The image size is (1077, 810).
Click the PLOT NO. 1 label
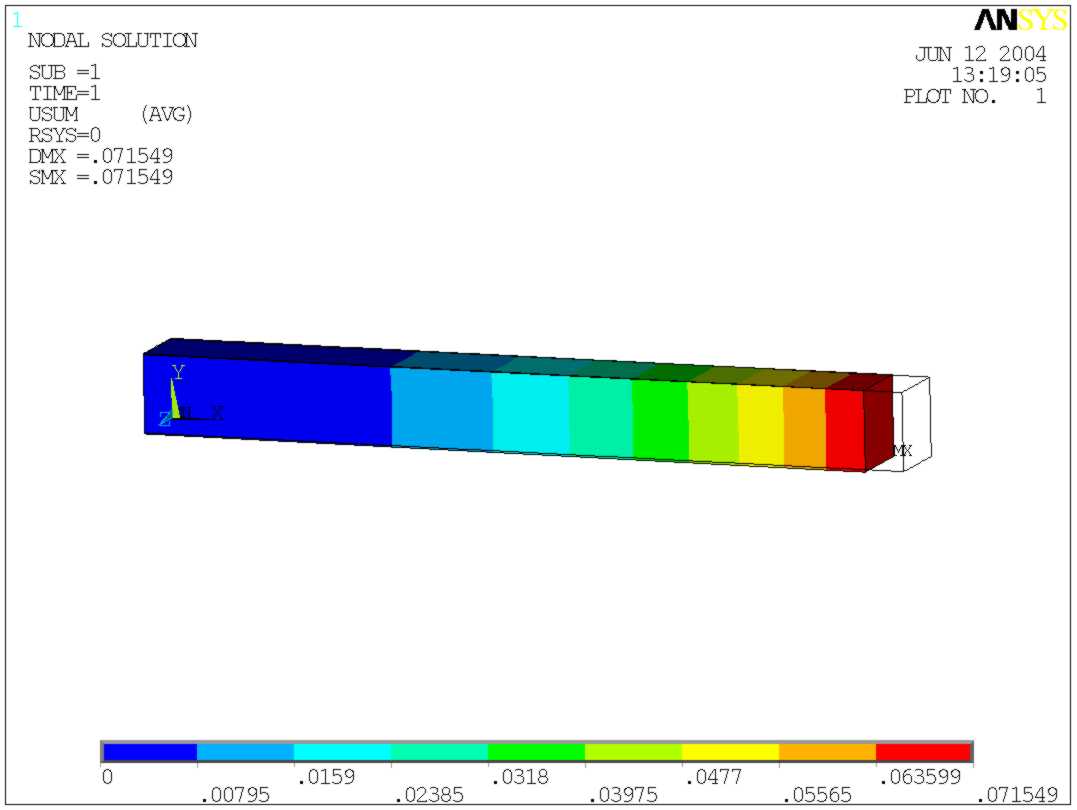pos(975,96)
